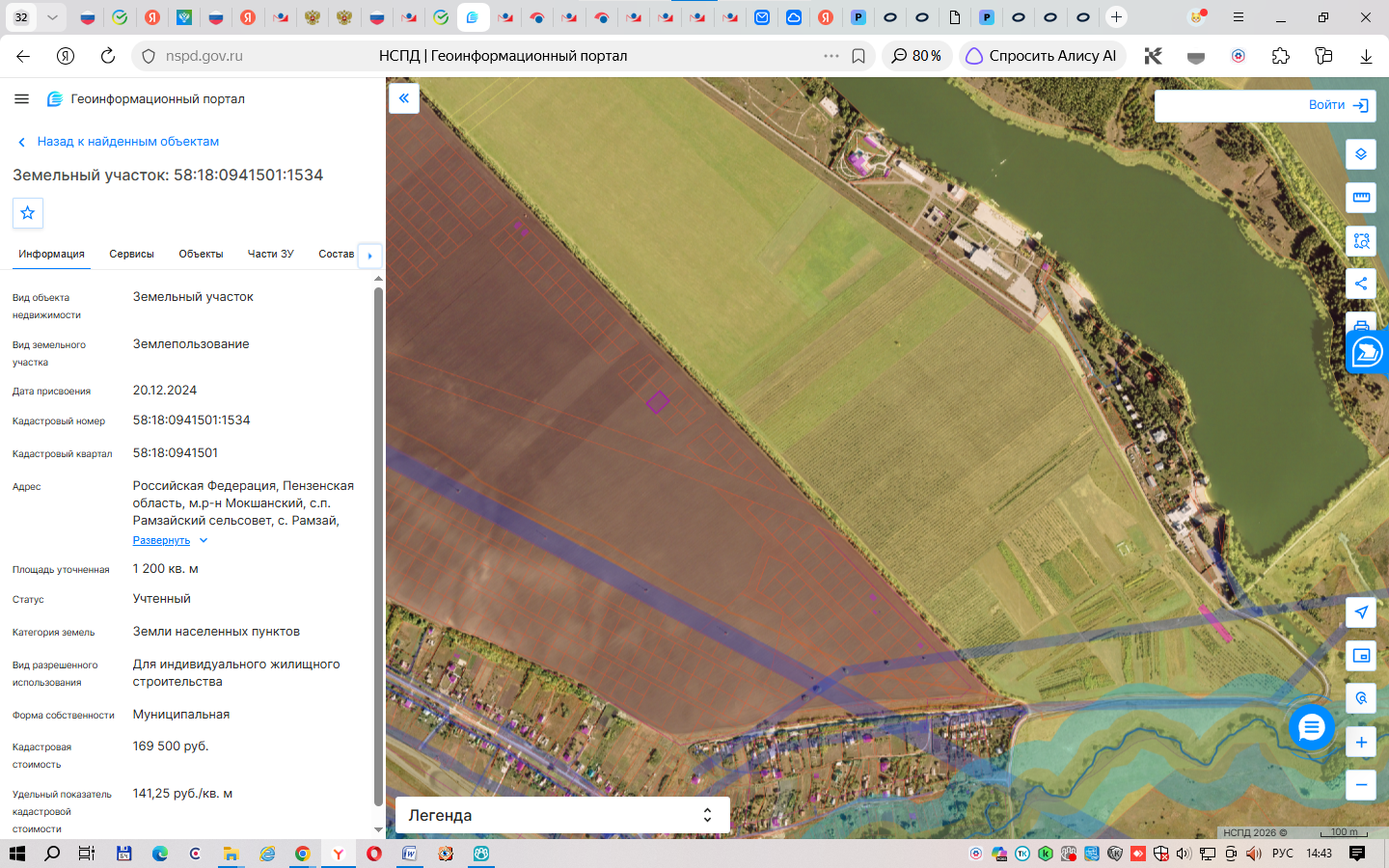Click Спросить Алису AI button
The image size is (1389, 868).
(x=1043, y=56)
